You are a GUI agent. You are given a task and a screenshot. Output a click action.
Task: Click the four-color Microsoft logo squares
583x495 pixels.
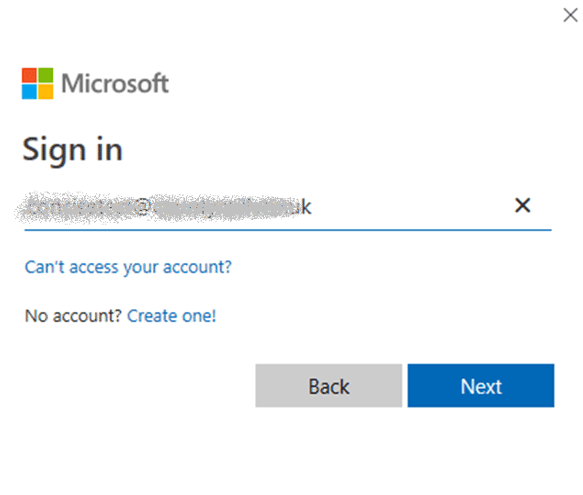tap(37, 83)
